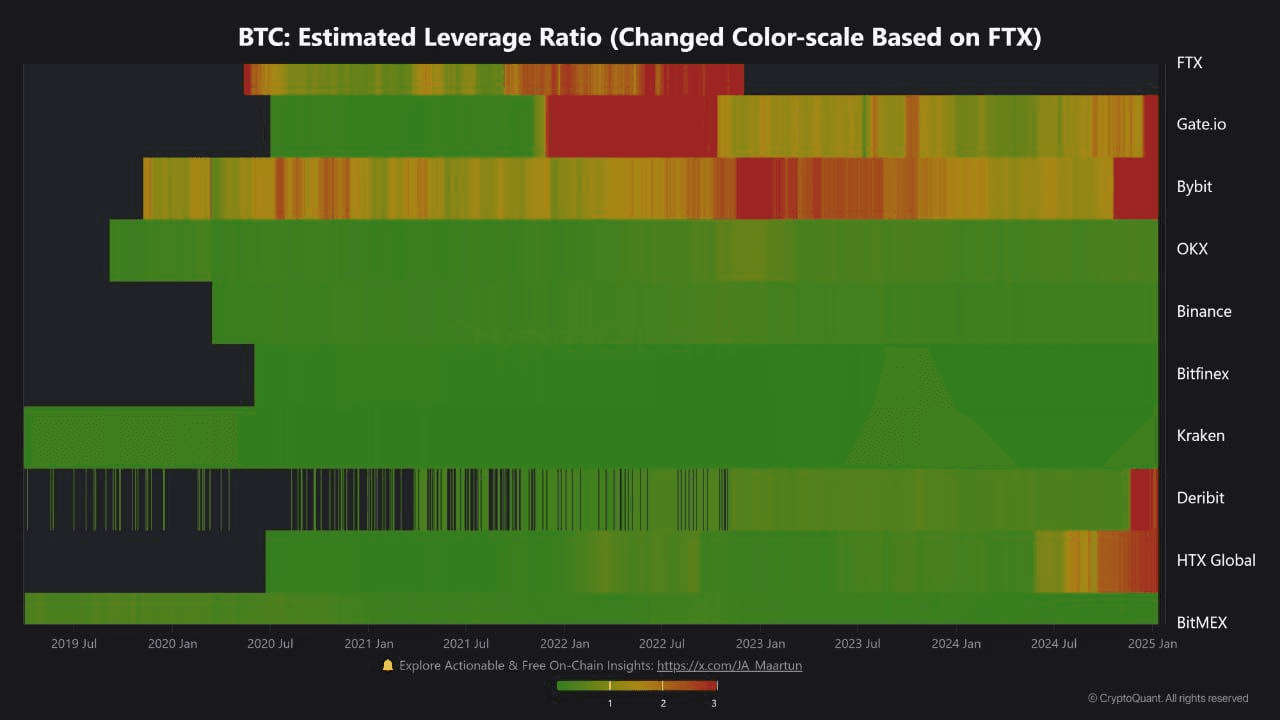This screenshot has width=1280, height=720.
Task: Click the 2024 Jan axis label
Action: coord(957,644)
